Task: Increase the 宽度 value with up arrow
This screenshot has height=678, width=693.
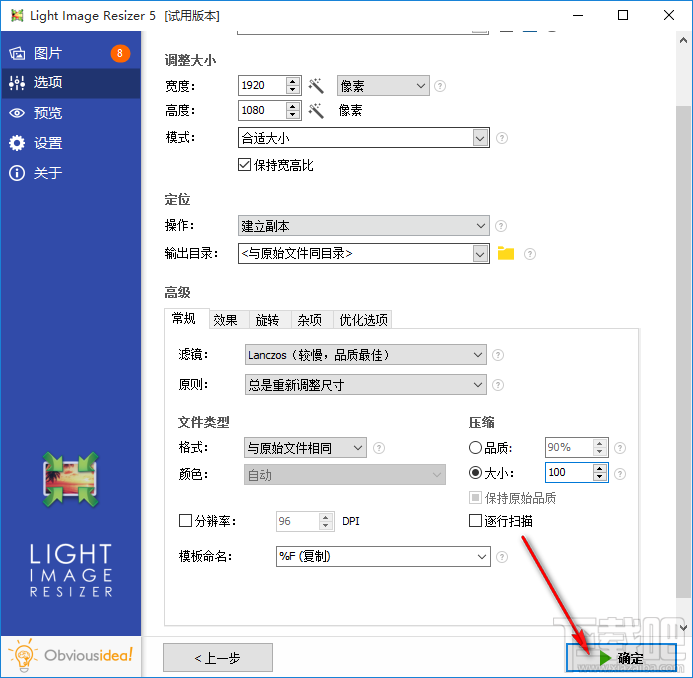Action: tap(293, 81)
